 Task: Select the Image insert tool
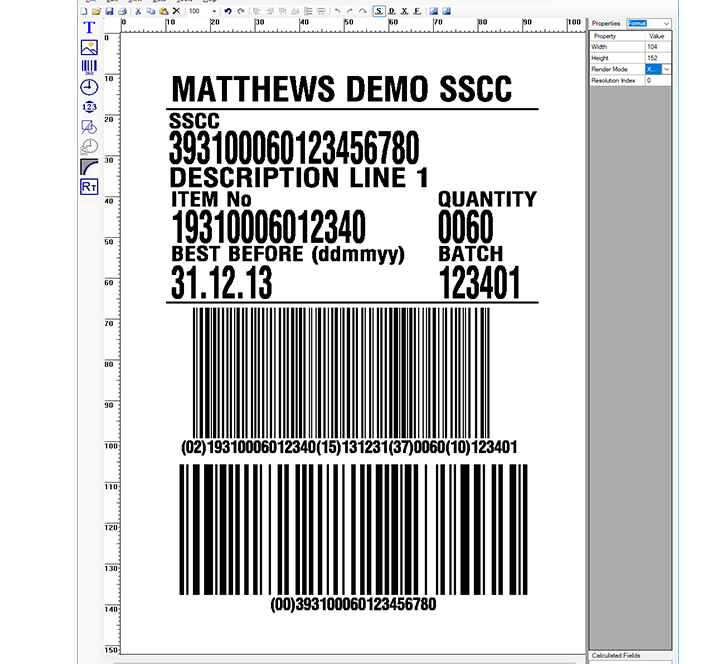click(89, 47)
